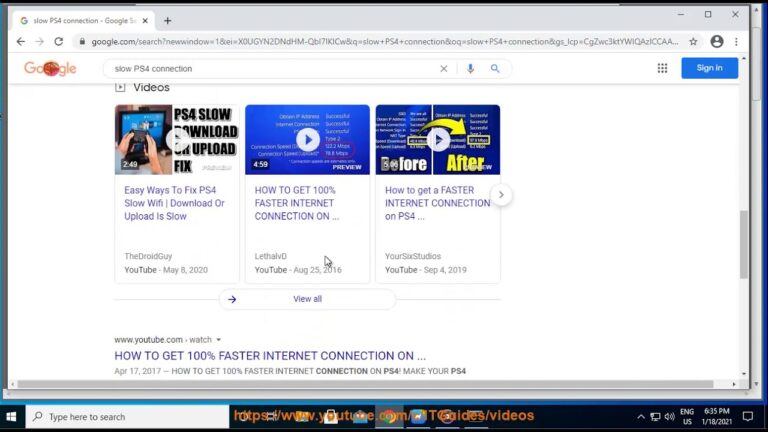Open Chrome's three-dot menu
This screenshot has height=432, width=768.
pyautogui.click(x=736, y=42)
